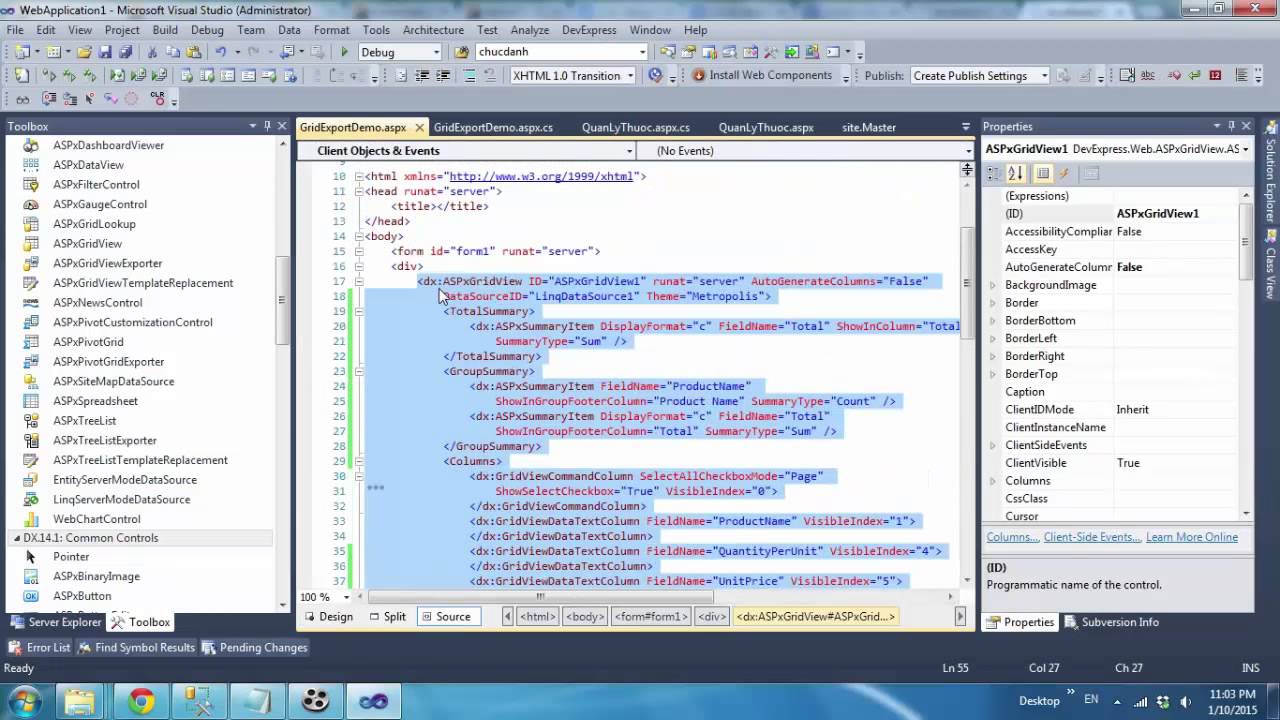Click the (ID) value field ASPxGridView1
Image resolution: width=1280 pixels, height=720 pixels.
1176,213
